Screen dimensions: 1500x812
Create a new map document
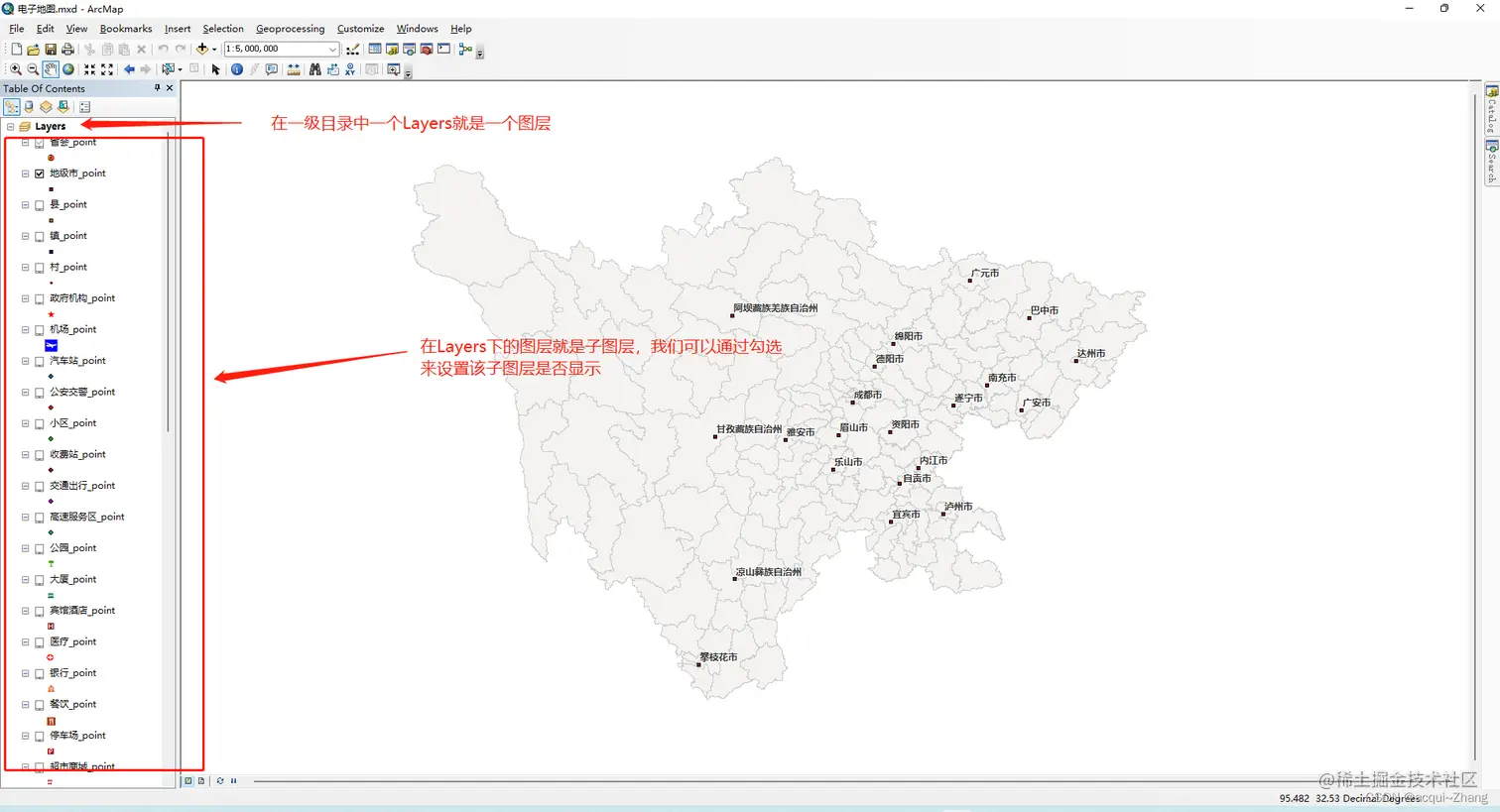pos(17,49)
